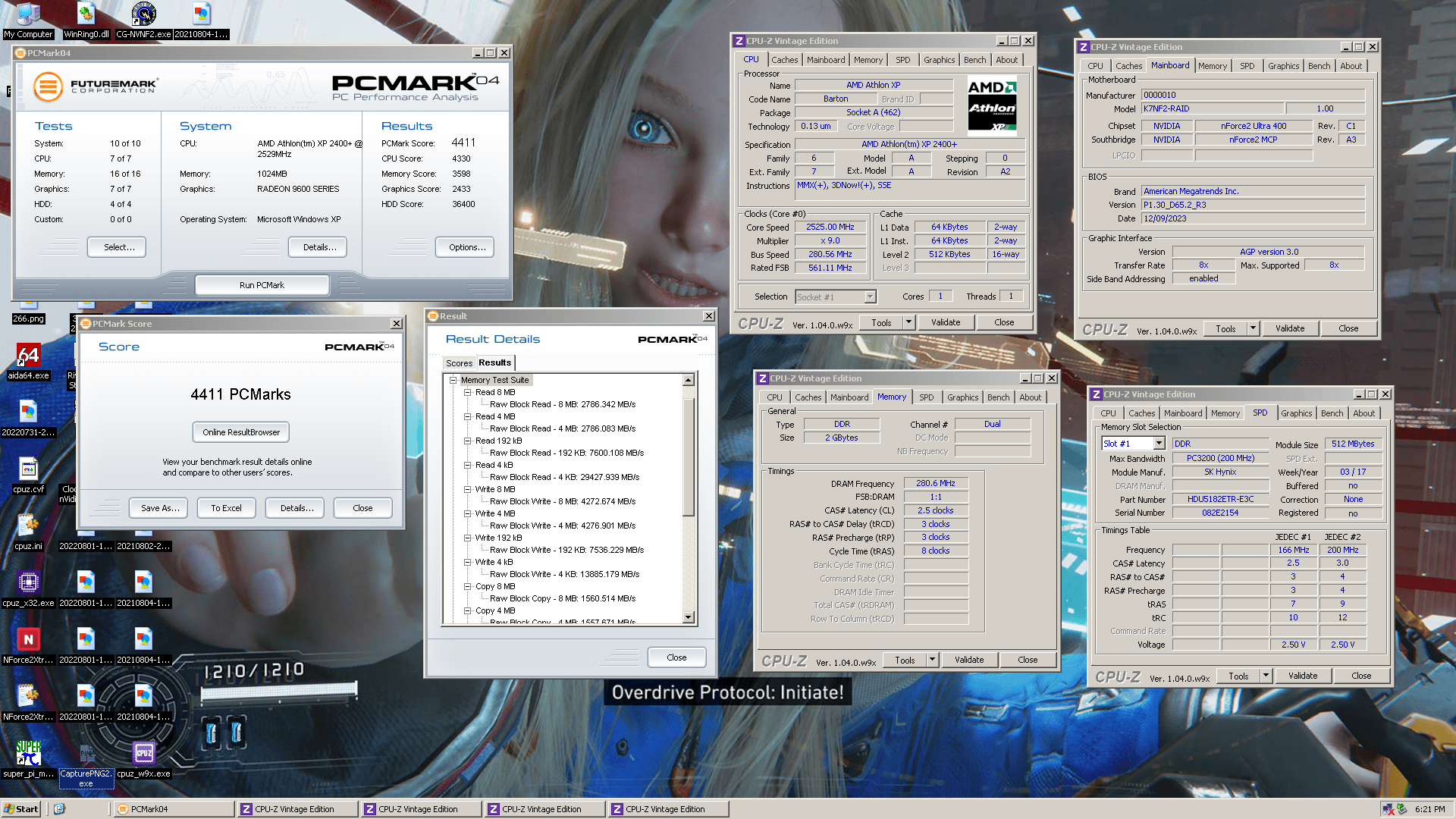Collapse the Read 192 kB tree node
Viewport: 1456px width, 819px height.
(467, 441)
